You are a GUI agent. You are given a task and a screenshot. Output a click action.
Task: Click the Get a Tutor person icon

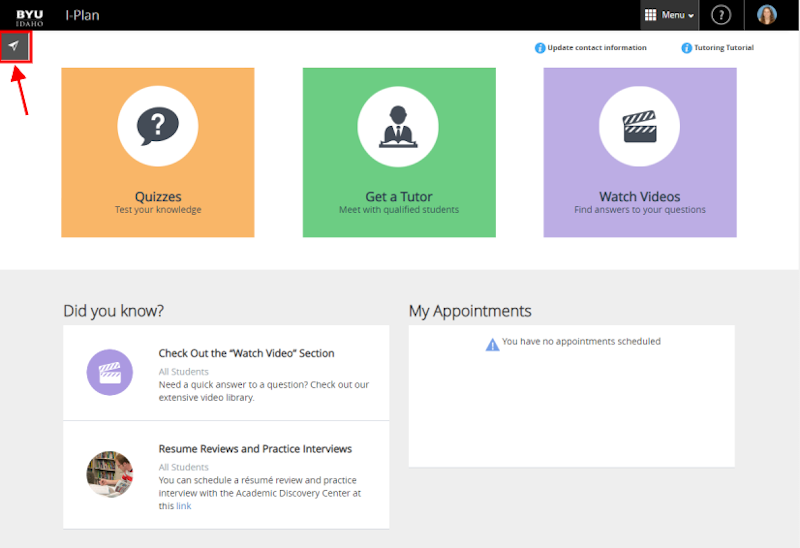click(x=398, y=126)
